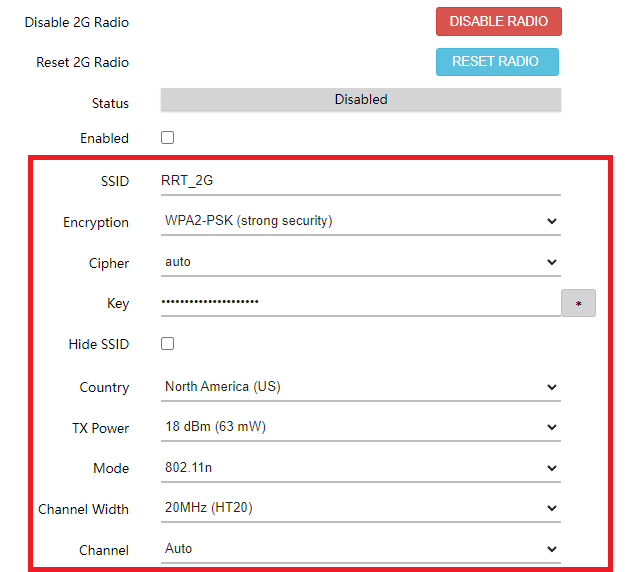Expand the Channel dropdown set to Auto
The height and width of the screenshot is (572, 635).
point(360,549)
